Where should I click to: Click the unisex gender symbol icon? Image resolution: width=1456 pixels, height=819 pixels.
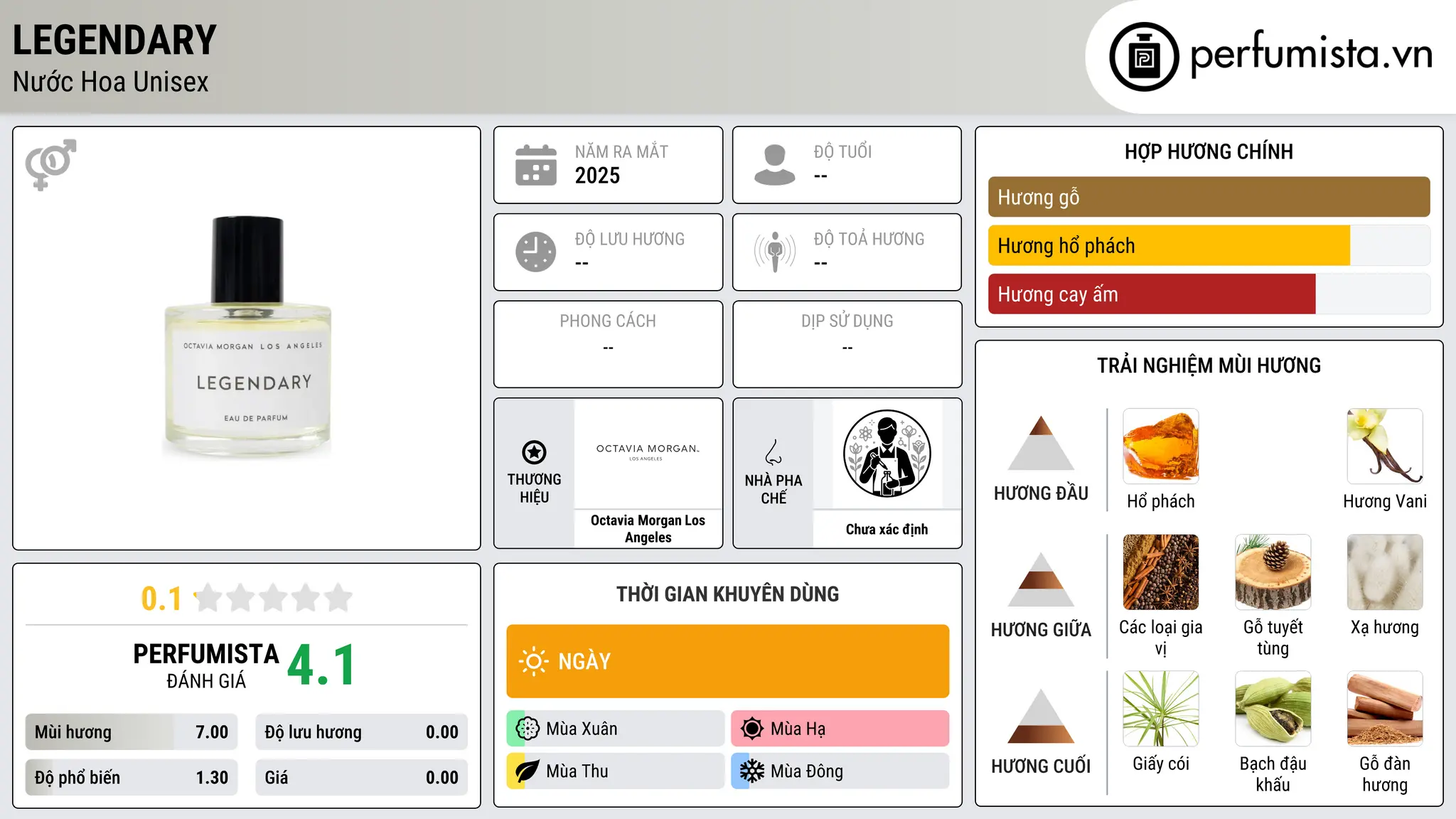50,164
